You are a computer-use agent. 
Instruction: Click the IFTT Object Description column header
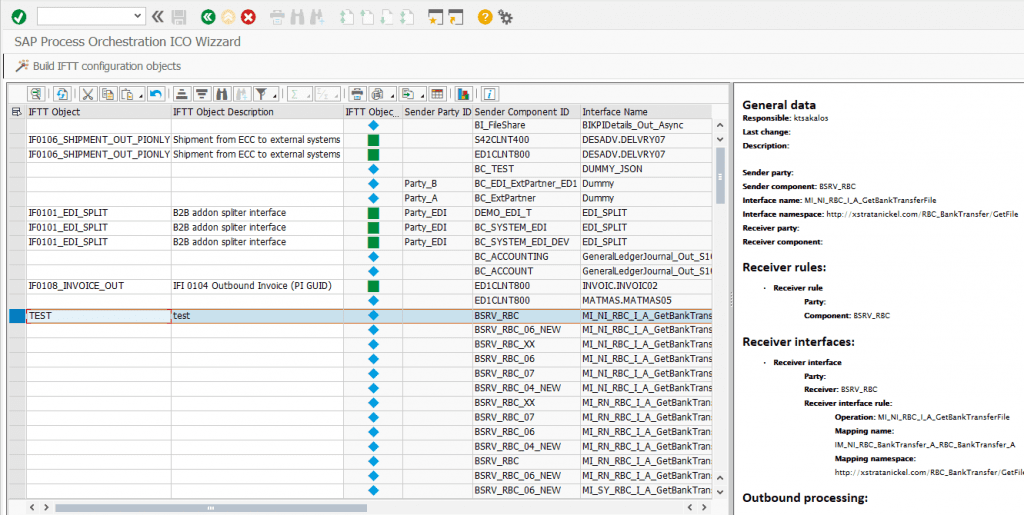coord(258,112)
